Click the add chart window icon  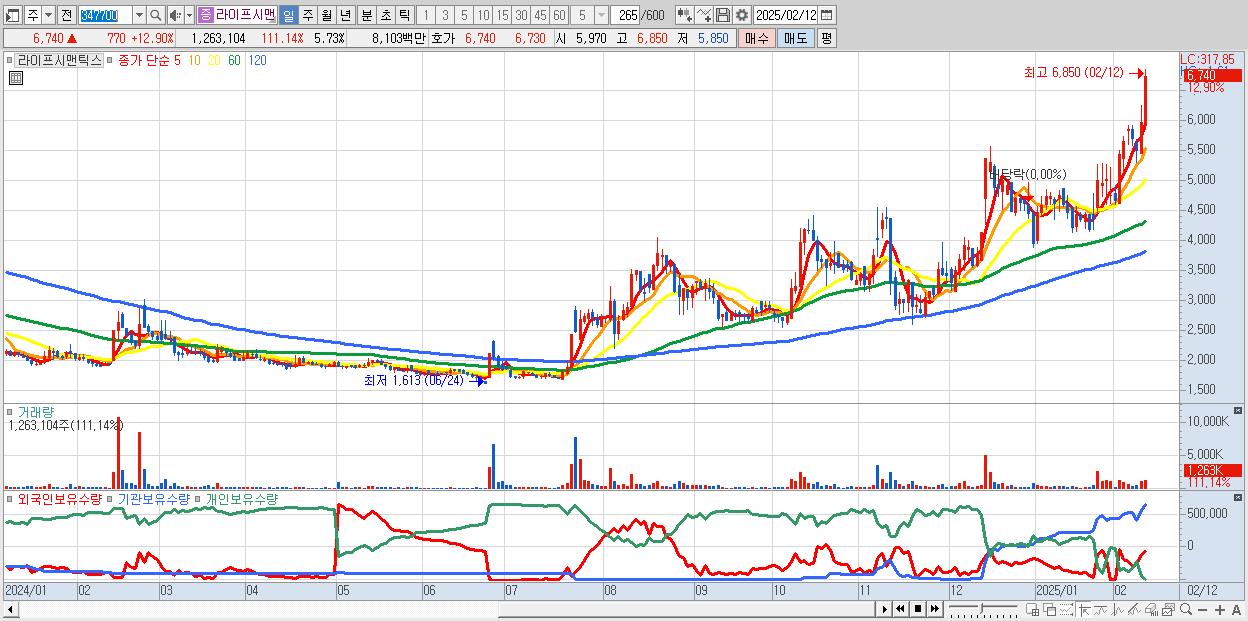pos(1033,610)
